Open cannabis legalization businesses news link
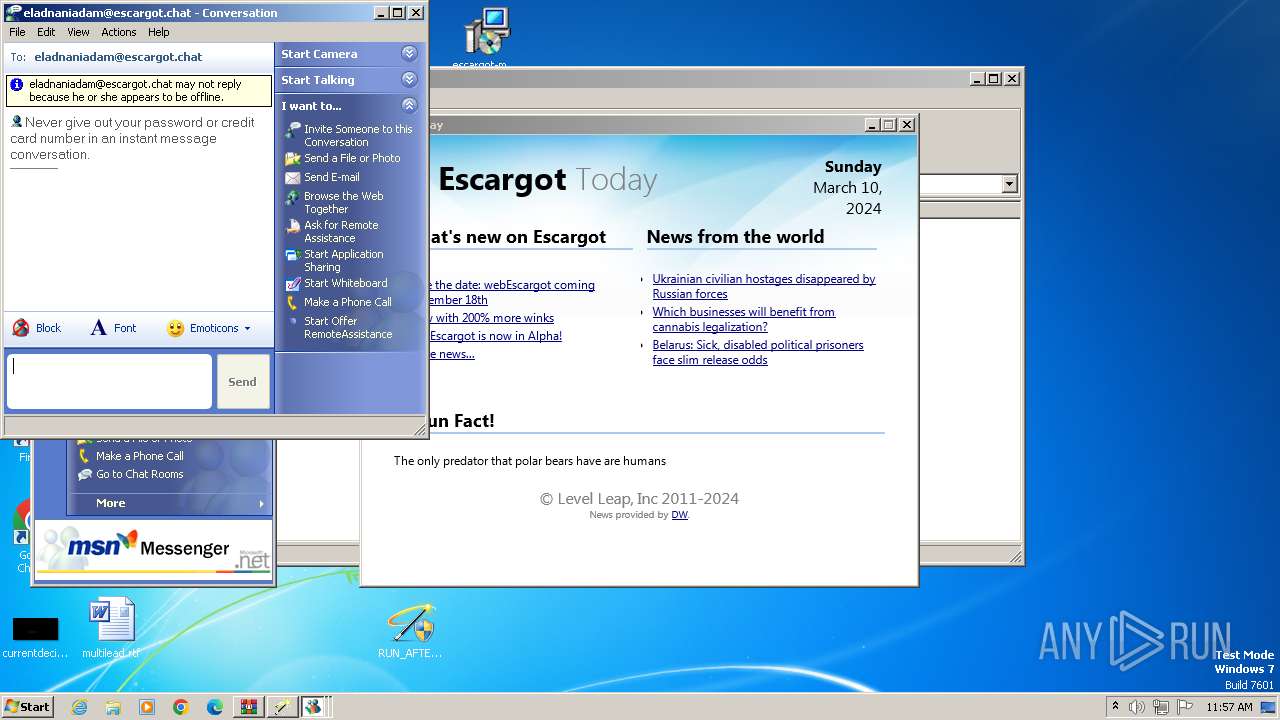Image resolution: width=1280 pixels, height=720 pixels. point(744,319)
